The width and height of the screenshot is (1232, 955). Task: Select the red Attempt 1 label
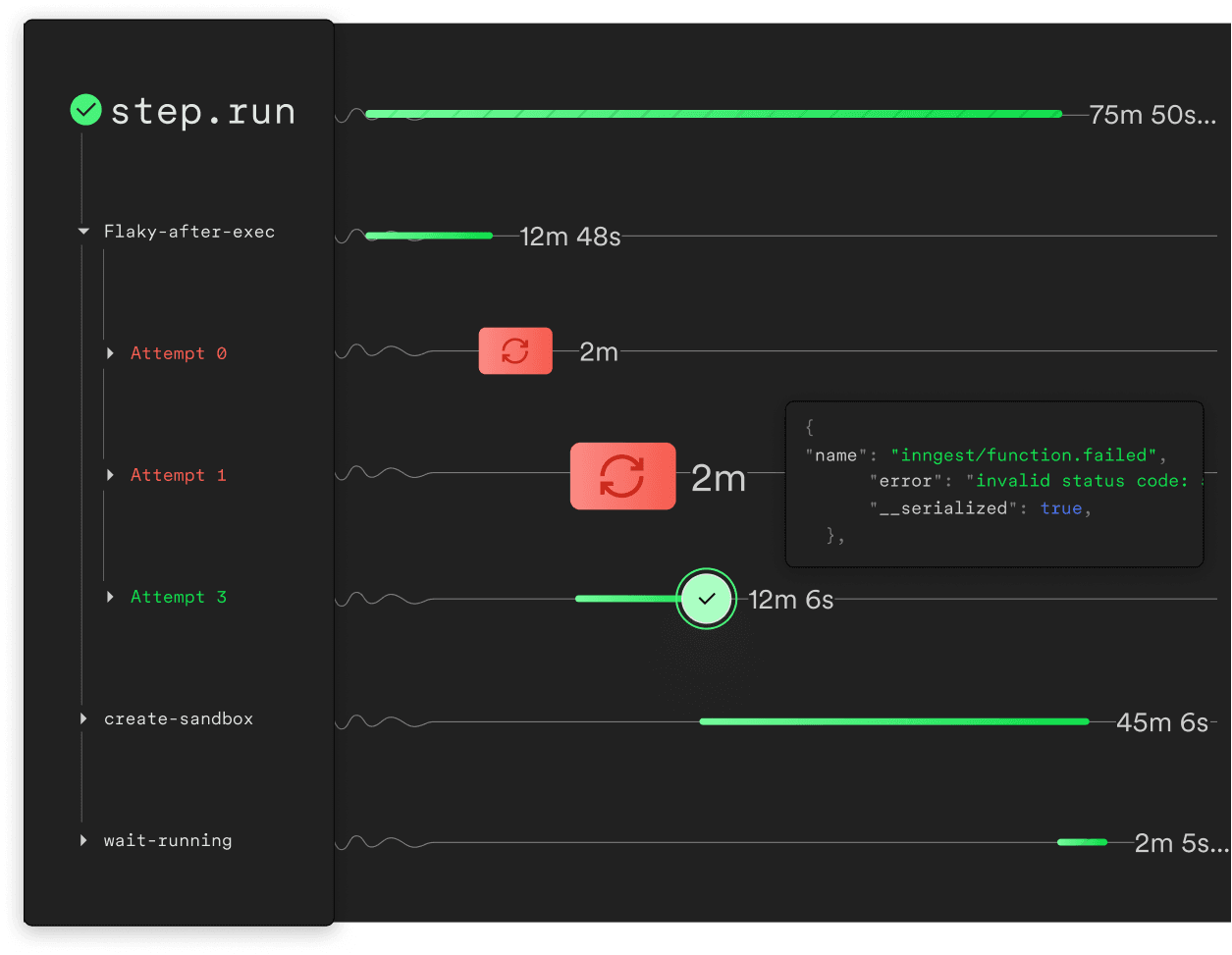pyautogui.click(x=179, y=475)
